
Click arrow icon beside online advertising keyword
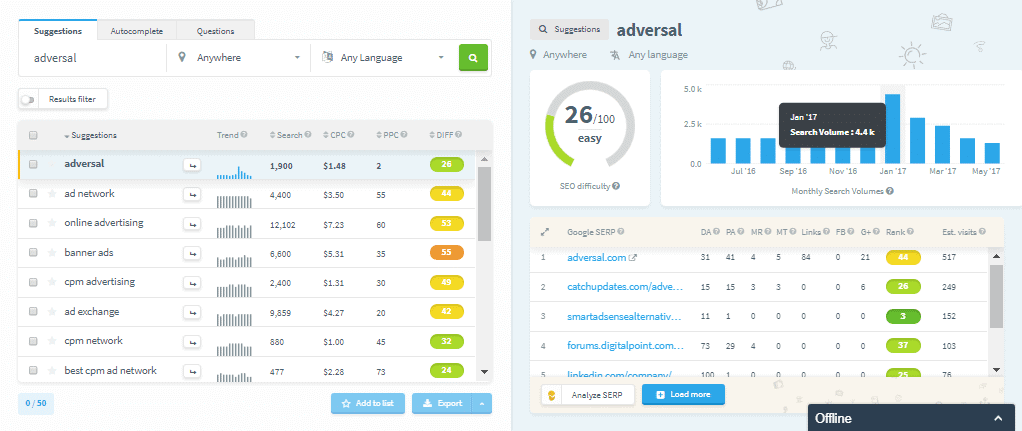[x=192, y=224]
